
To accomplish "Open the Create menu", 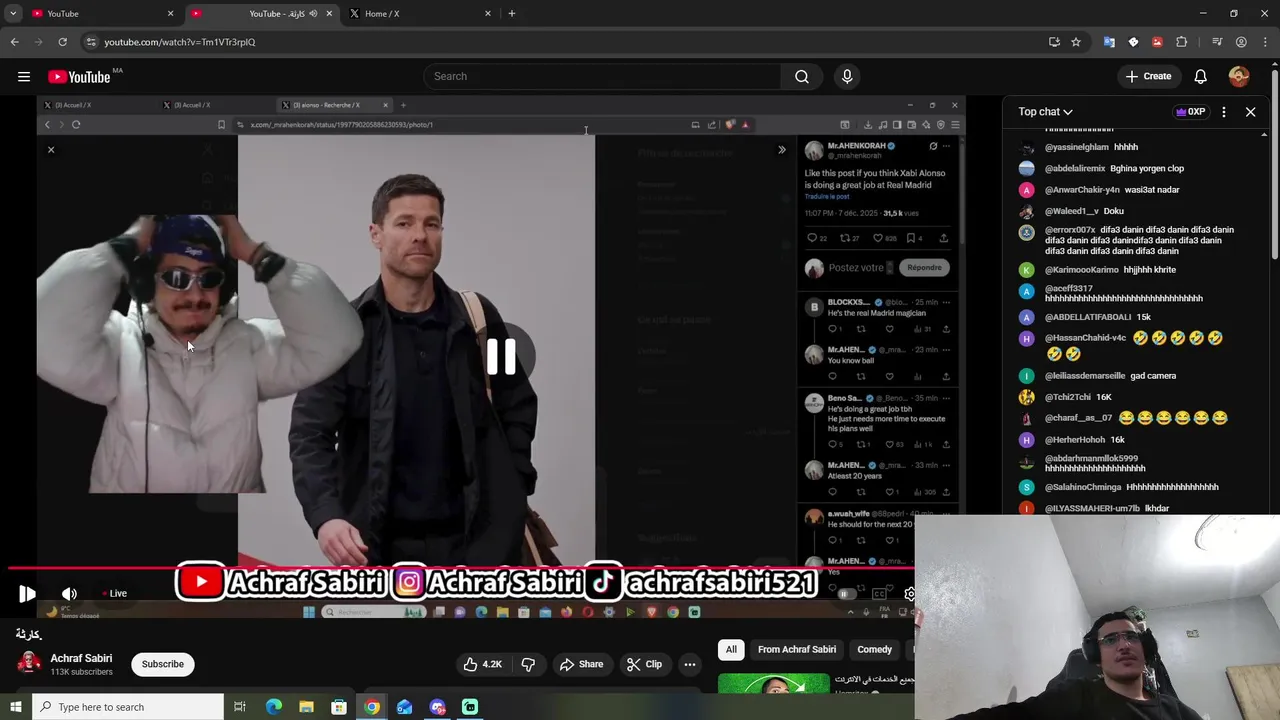I will pyautogui.click(x=1148, y=76).
